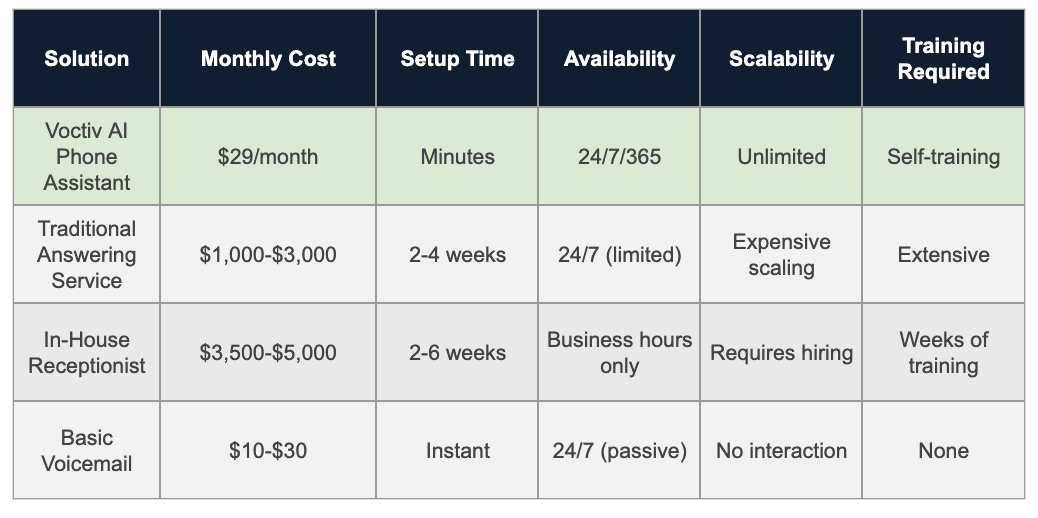Select the $10-$30 cost cell
This screenshot has height=518, width=1038.
point(268,451)
